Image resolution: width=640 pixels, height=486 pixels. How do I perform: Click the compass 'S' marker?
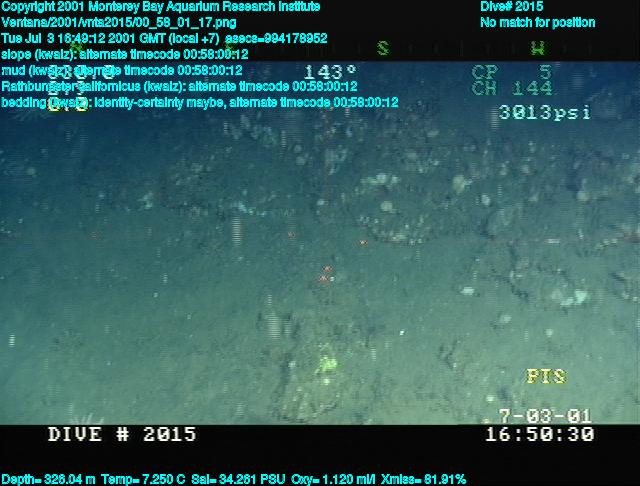point(382,49)
